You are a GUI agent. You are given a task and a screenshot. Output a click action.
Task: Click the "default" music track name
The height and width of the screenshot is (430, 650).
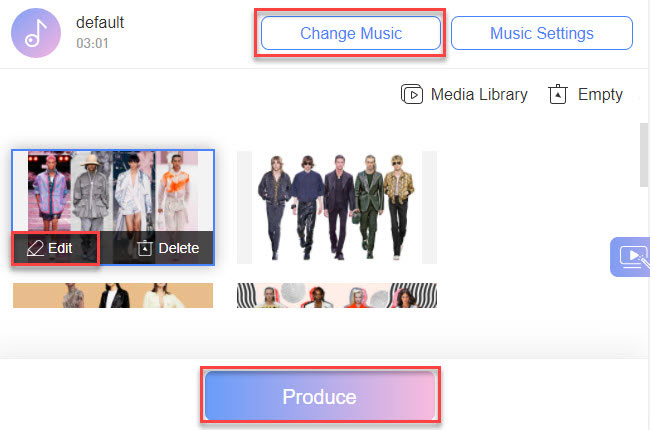click(100, 23)
